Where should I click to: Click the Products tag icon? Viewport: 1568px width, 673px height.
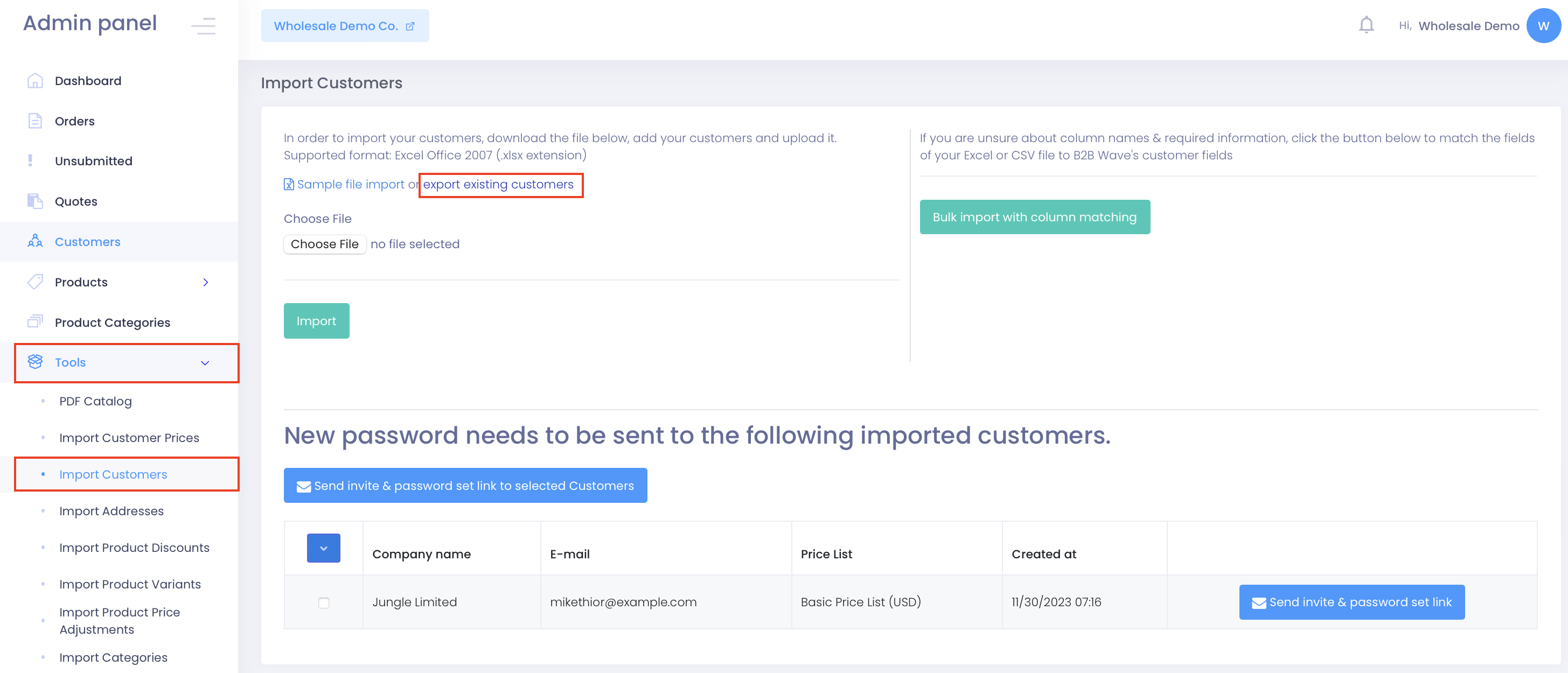coord(34,282)
